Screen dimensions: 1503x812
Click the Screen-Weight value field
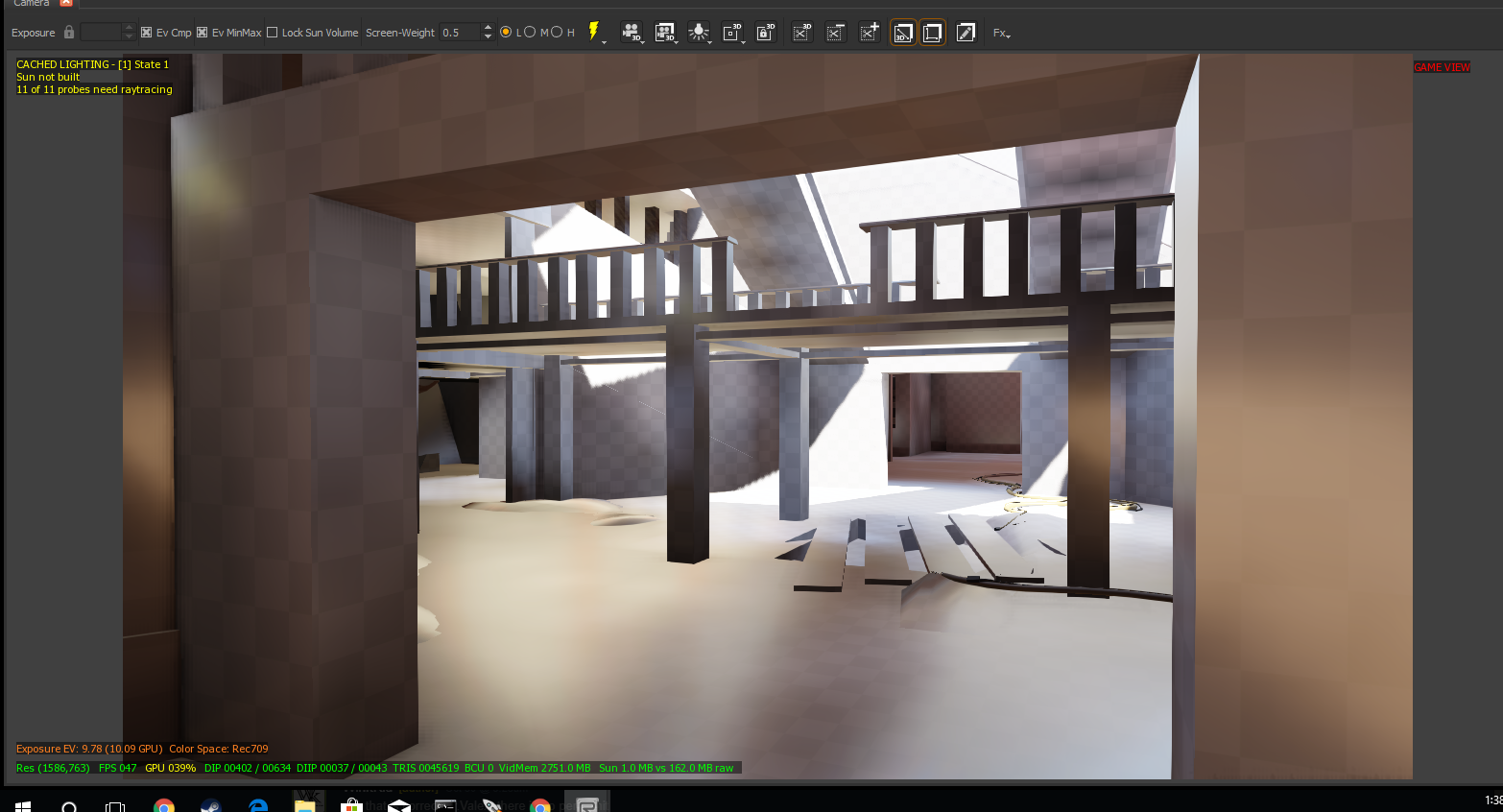tap(460, 33)
